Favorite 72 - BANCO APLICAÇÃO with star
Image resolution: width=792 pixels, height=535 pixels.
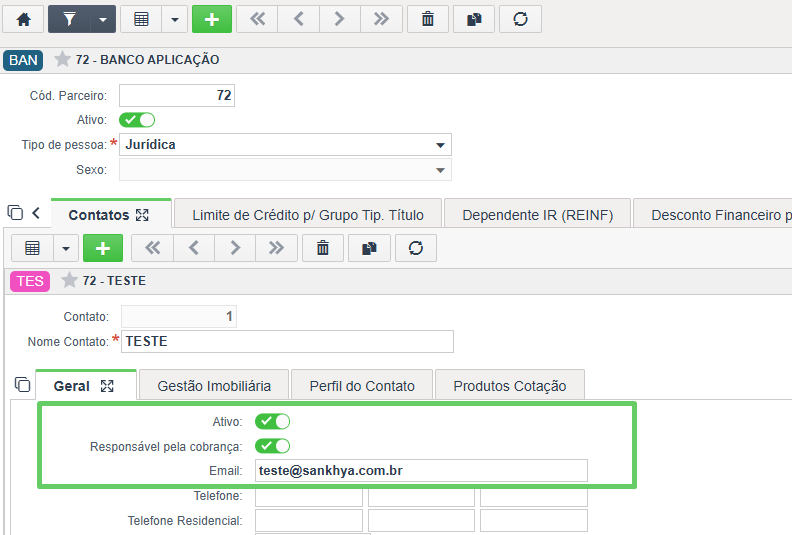(62, 59)
